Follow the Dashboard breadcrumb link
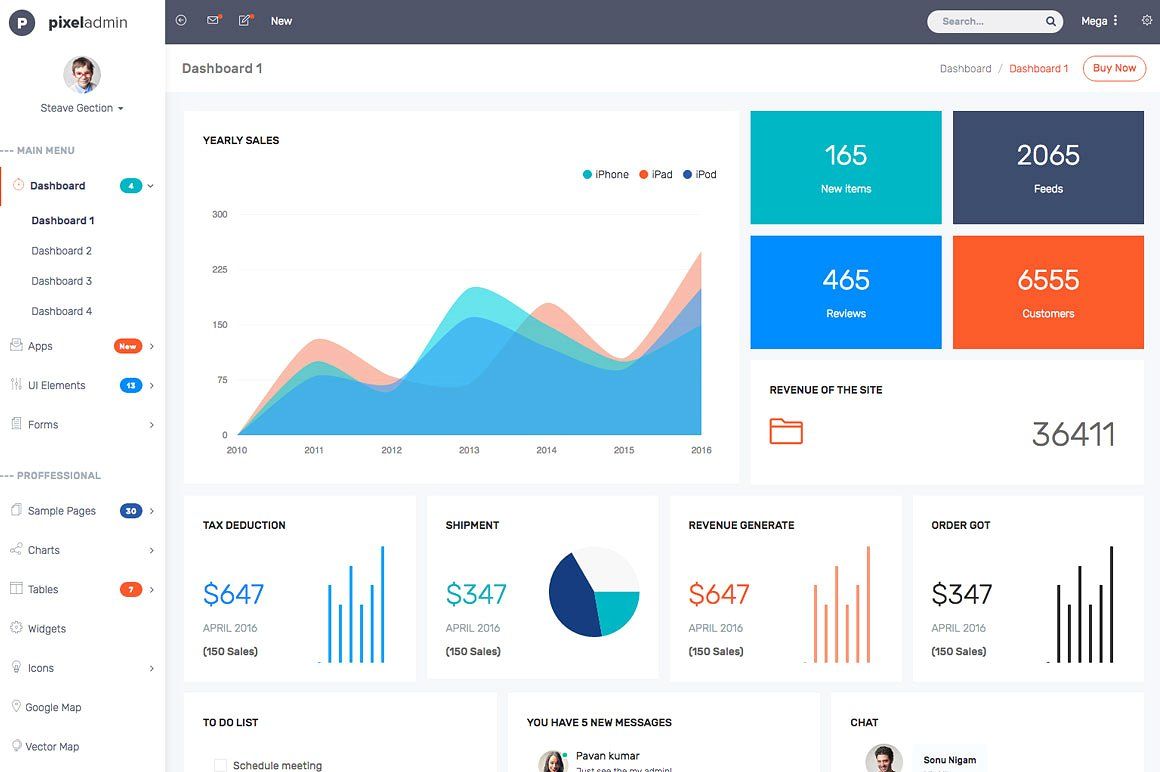1160x772 pixels. 965,68
